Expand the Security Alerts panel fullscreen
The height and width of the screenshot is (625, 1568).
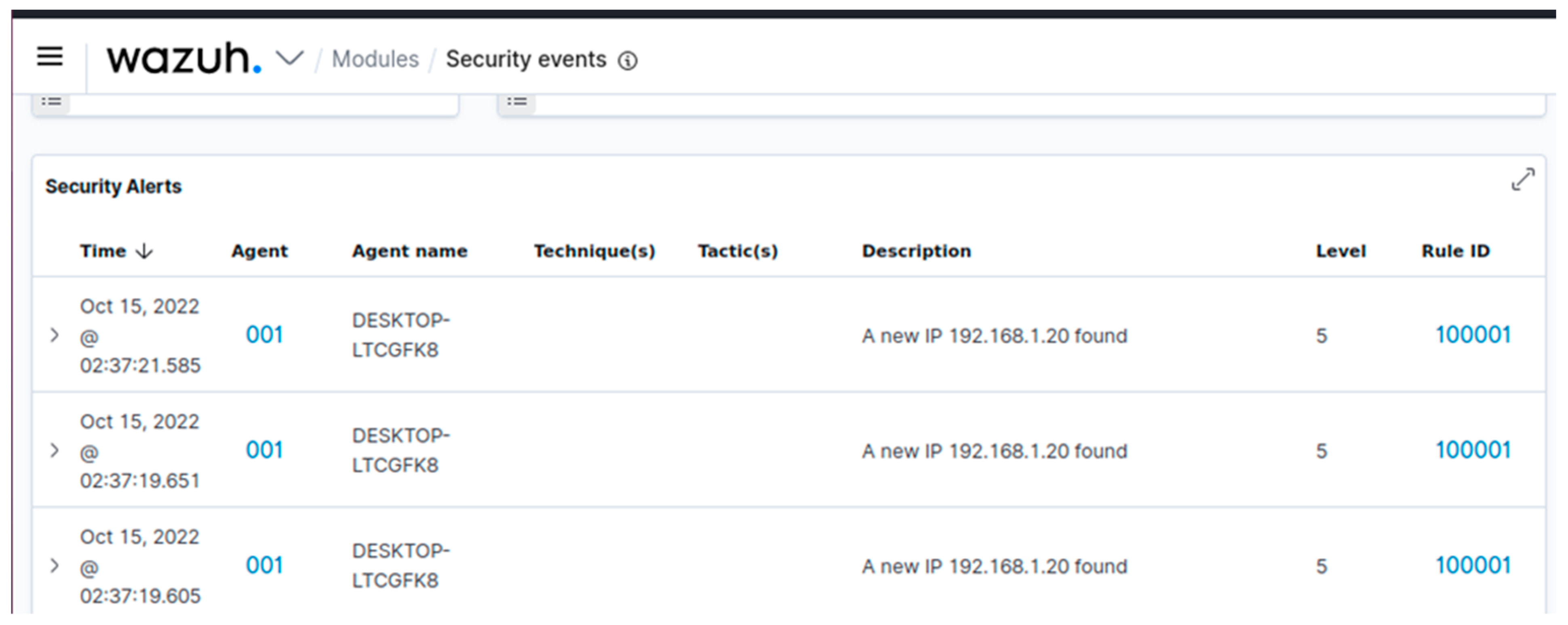tap(1523, 179)
